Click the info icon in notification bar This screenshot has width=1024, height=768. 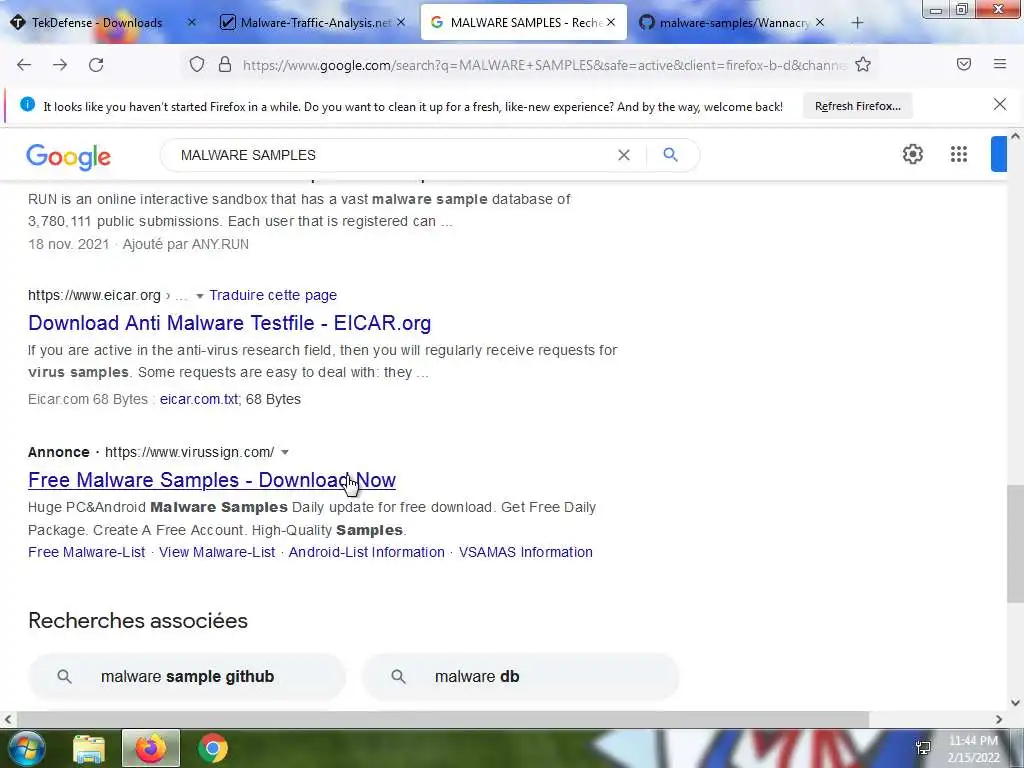[27, 104]
